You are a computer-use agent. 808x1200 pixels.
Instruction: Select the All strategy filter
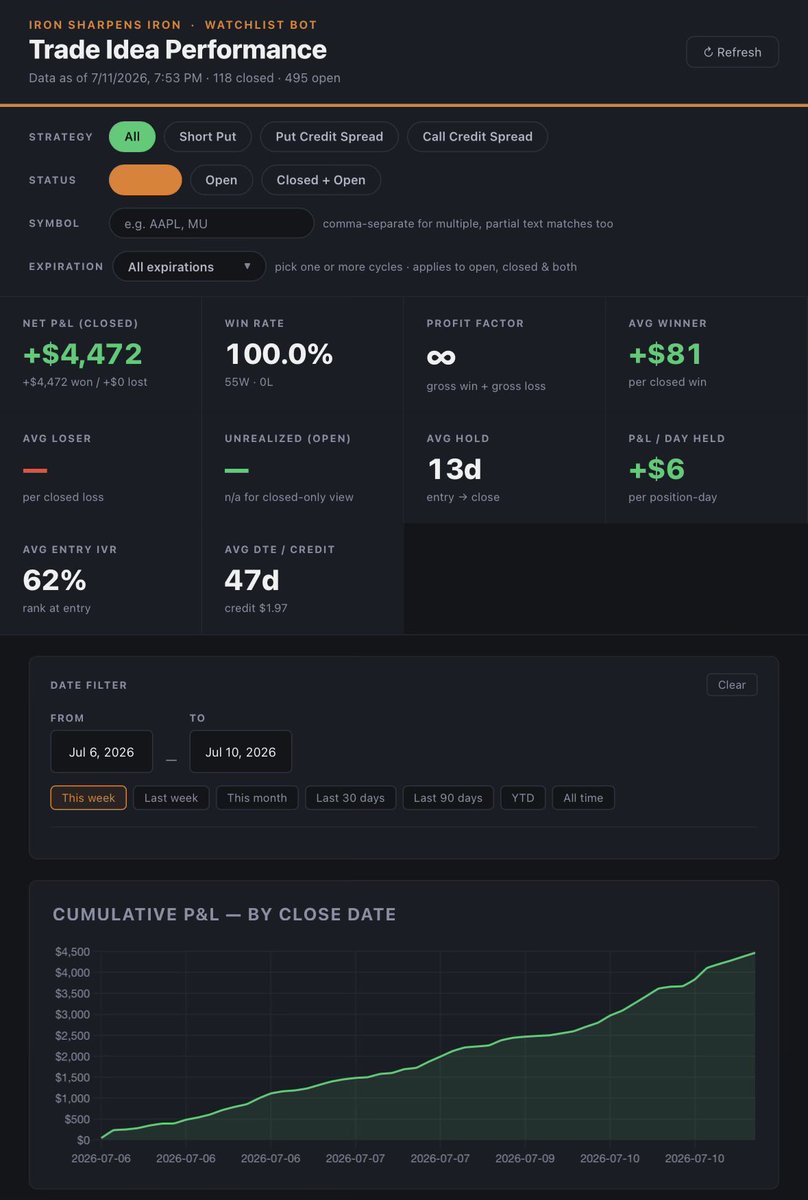click(132, 136)
